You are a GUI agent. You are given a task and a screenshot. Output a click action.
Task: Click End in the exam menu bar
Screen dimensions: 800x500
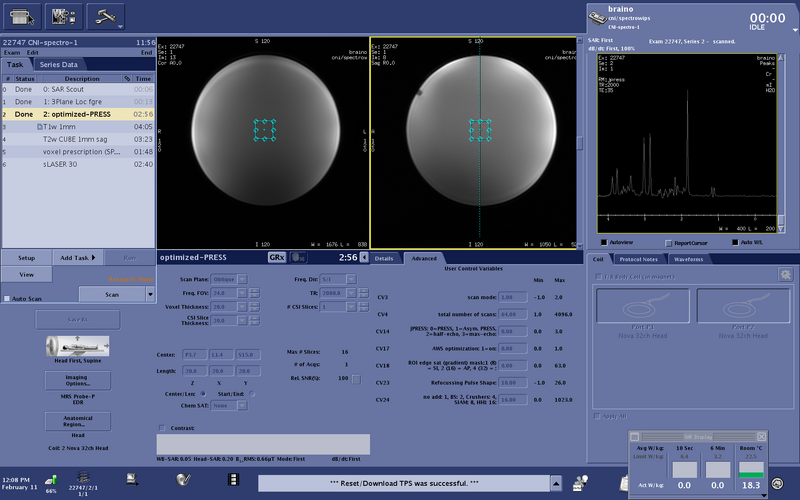pos(146,53)
